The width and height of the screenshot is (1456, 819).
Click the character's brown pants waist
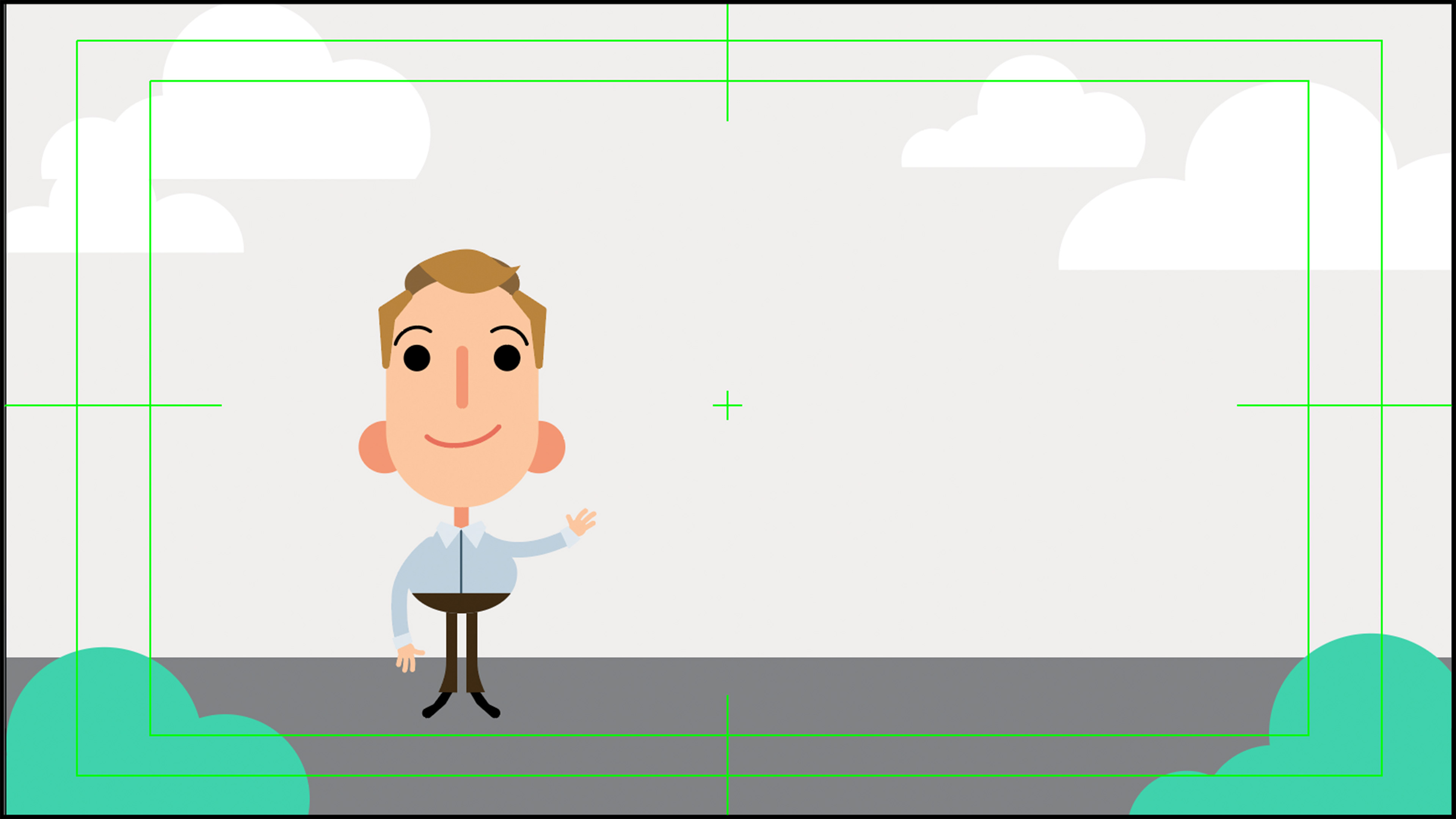point(461,602)
